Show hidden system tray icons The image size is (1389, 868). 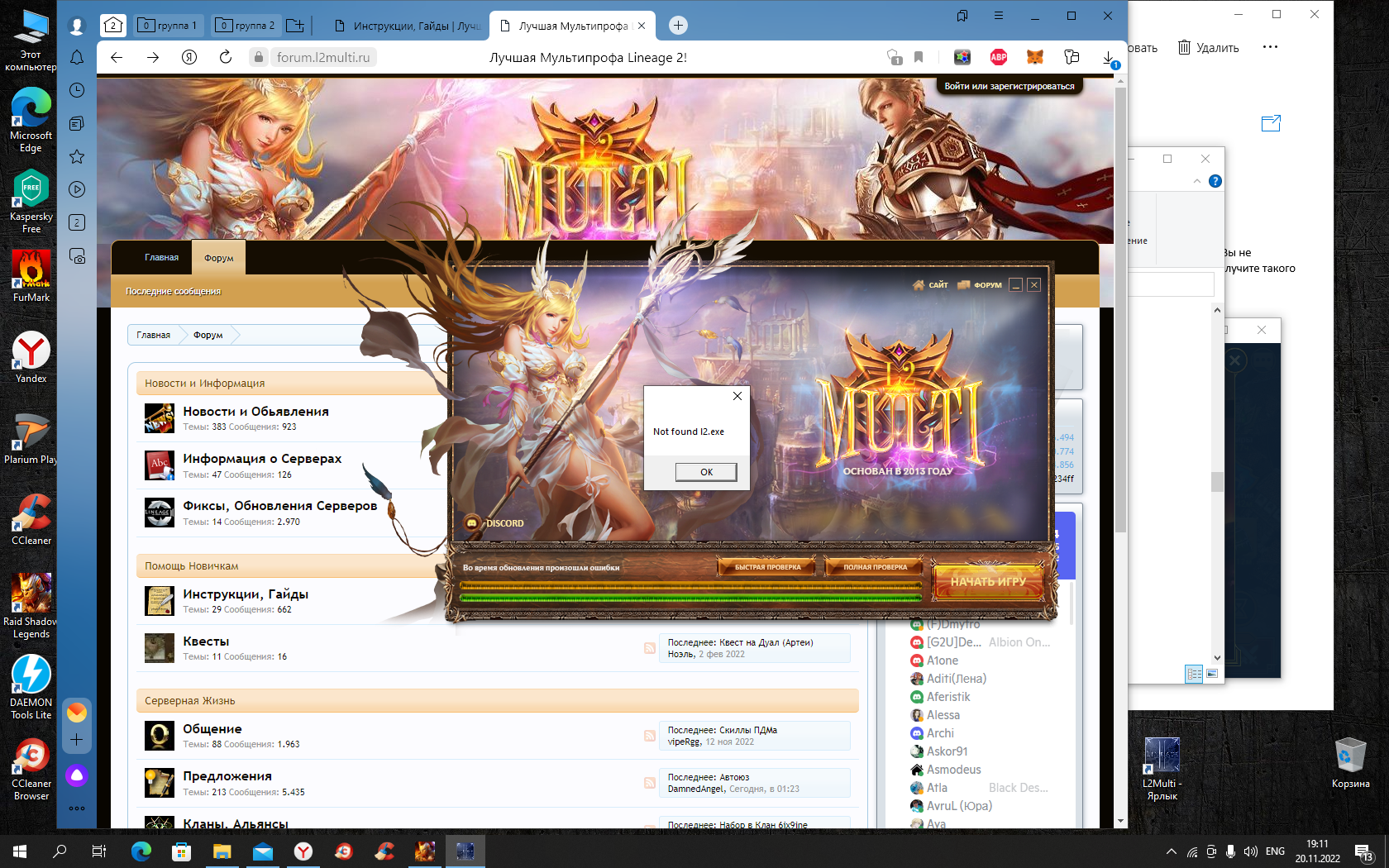coord(1171,851)
